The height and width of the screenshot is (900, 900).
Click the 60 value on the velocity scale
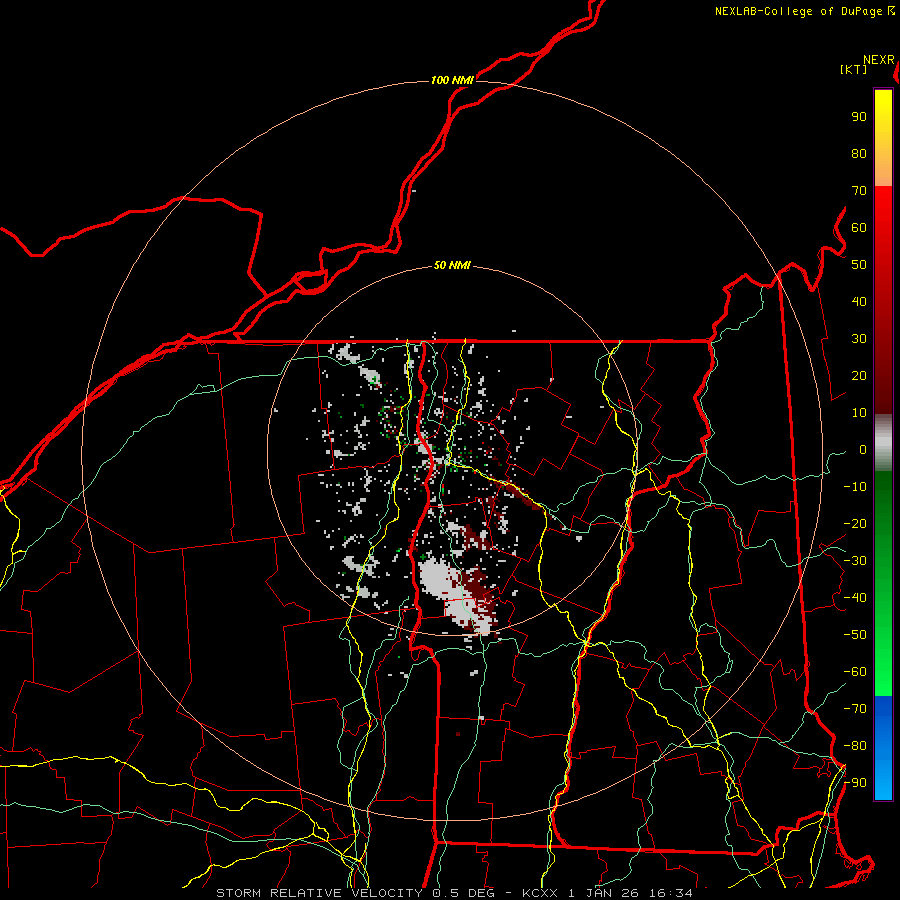click(x=859, y=227)
